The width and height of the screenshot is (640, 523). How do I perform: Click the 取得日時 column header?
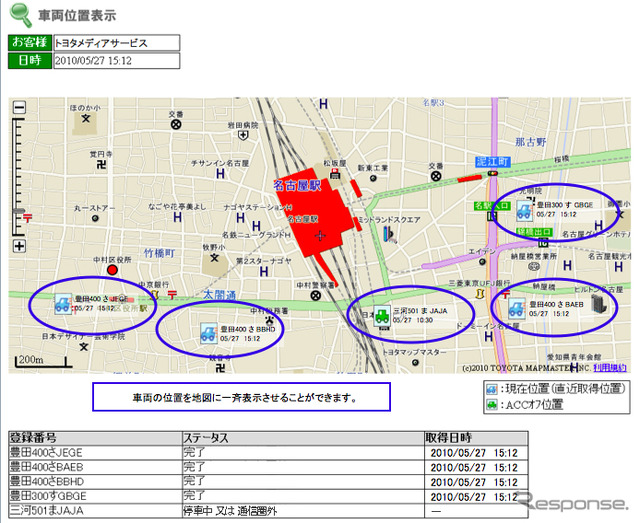476,438
